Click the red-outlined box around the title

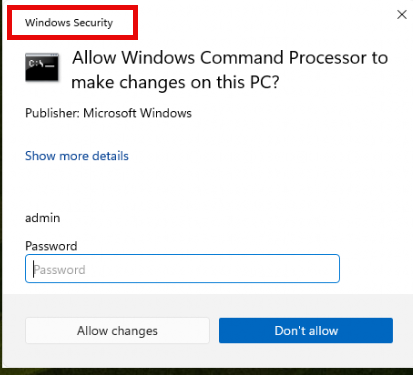(x=72, y=22)
